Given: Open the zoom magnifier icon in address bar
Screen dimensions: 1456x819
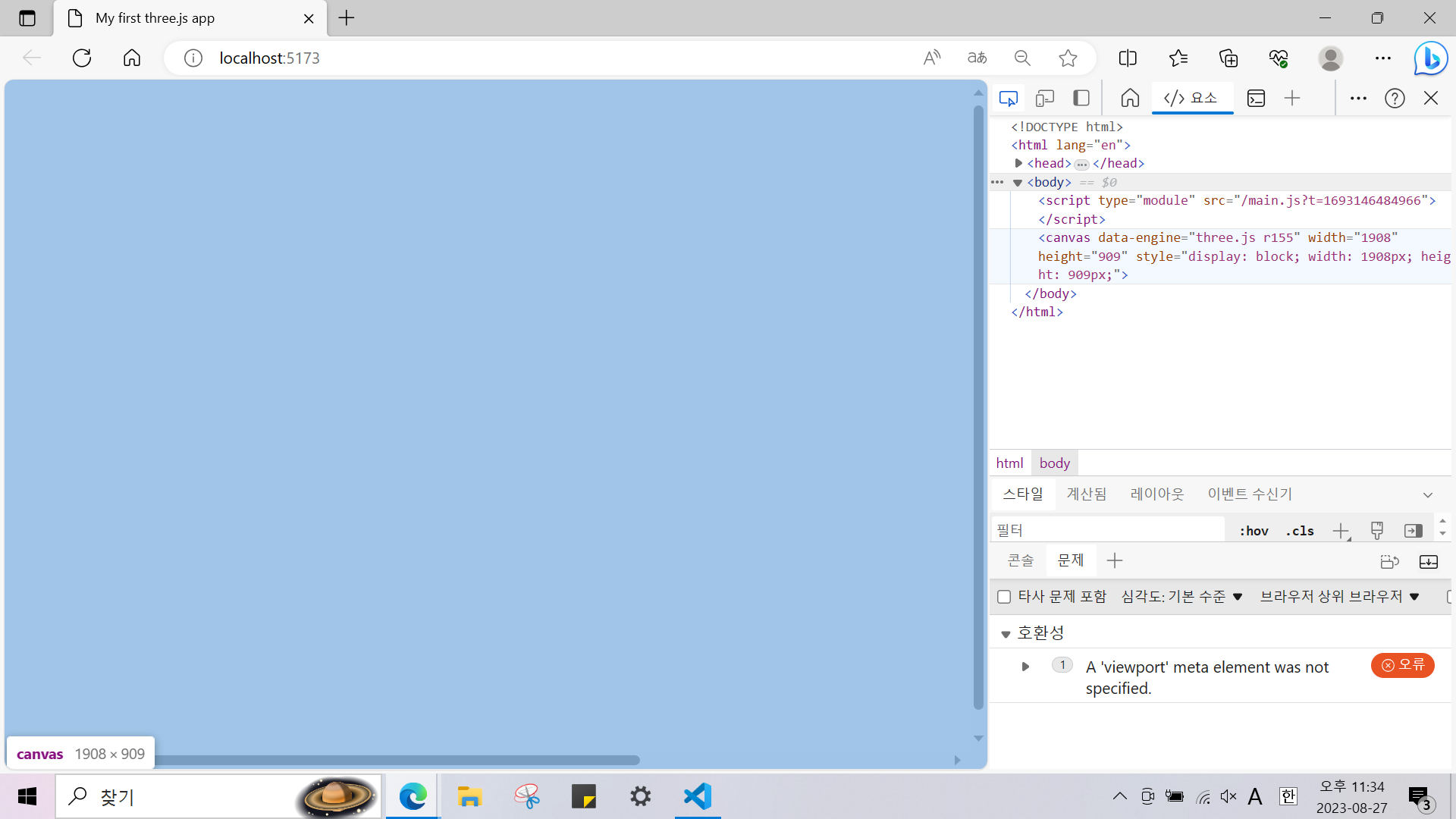Looking at the screenshot, I should pyautogui.click(x=1022, y=58).
